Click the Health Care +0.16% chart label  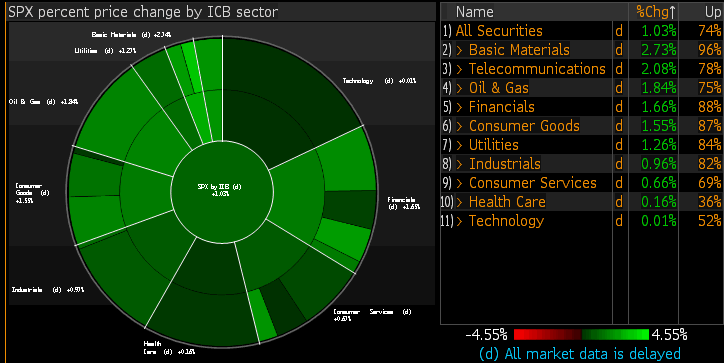(169, 348)
